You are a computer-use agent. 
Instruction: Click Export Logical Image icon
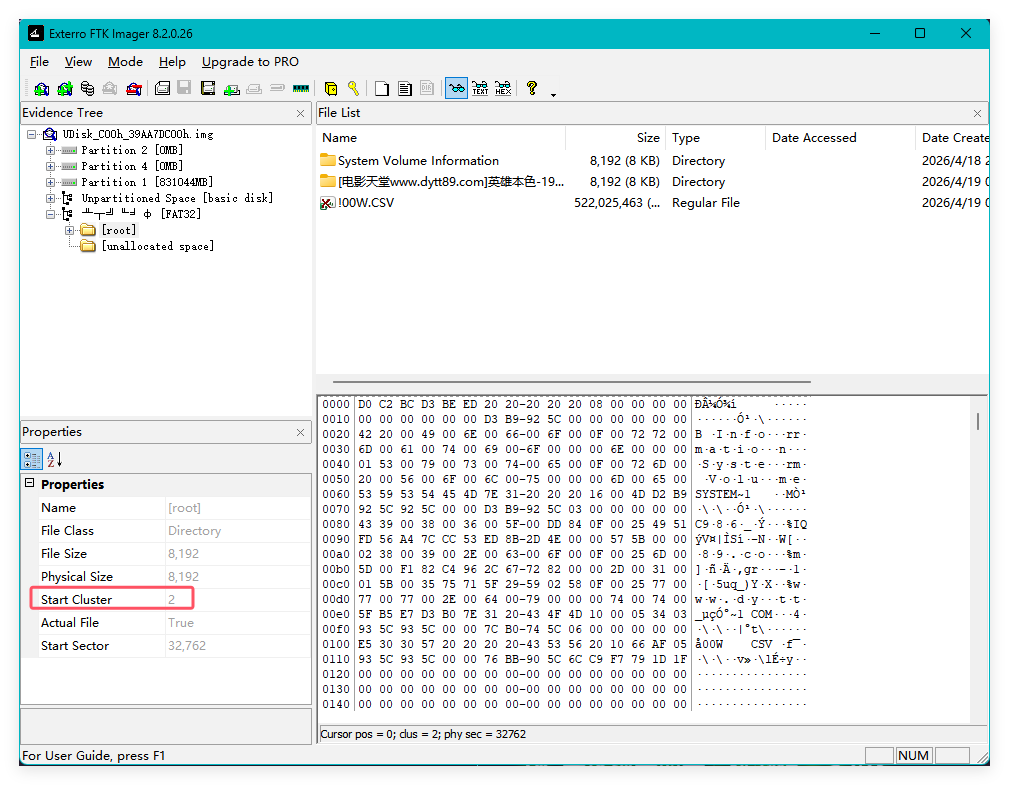(x=208, y=88)
